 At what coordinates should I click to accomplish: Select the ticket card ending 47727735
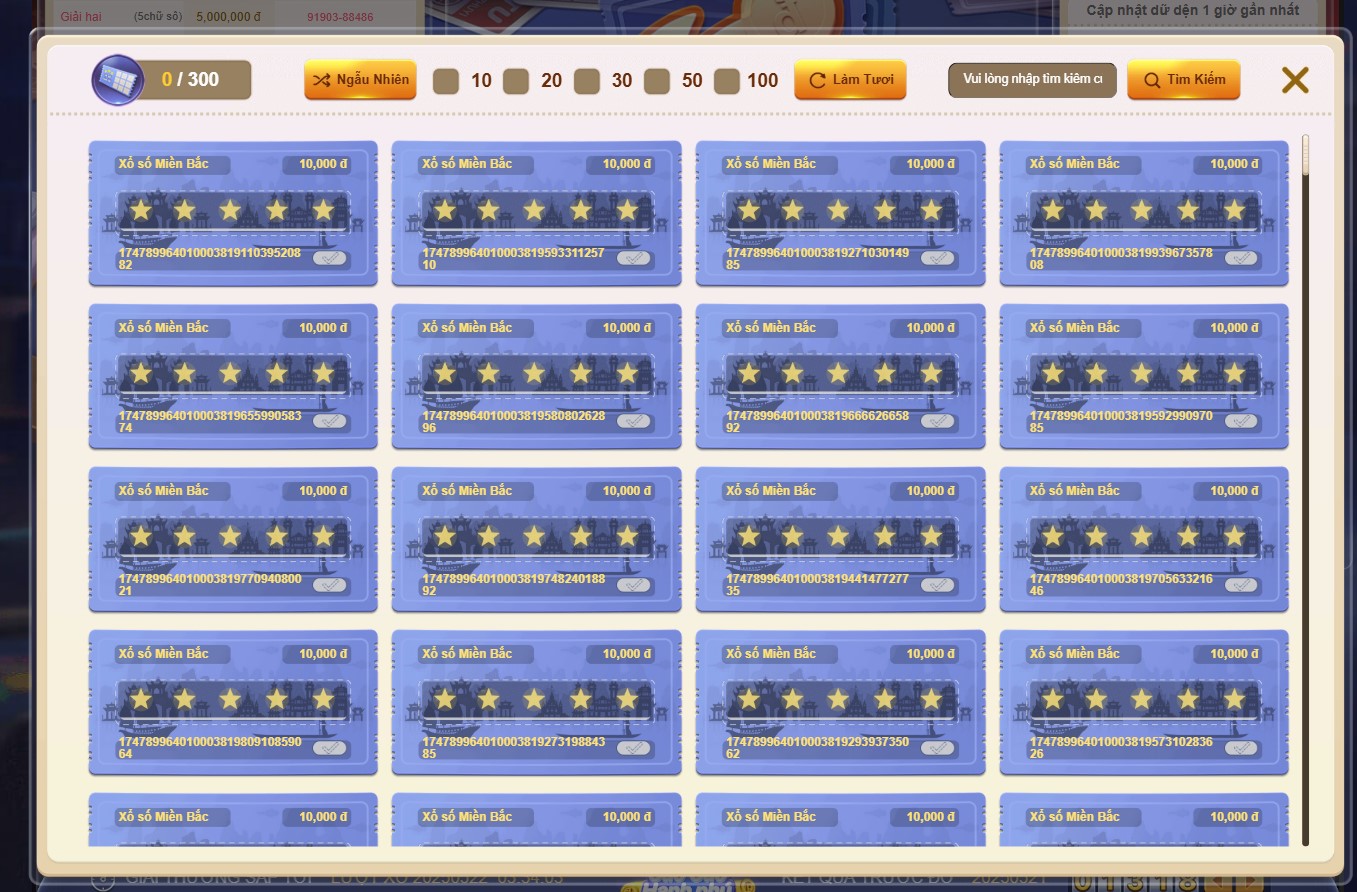point(841,539)
